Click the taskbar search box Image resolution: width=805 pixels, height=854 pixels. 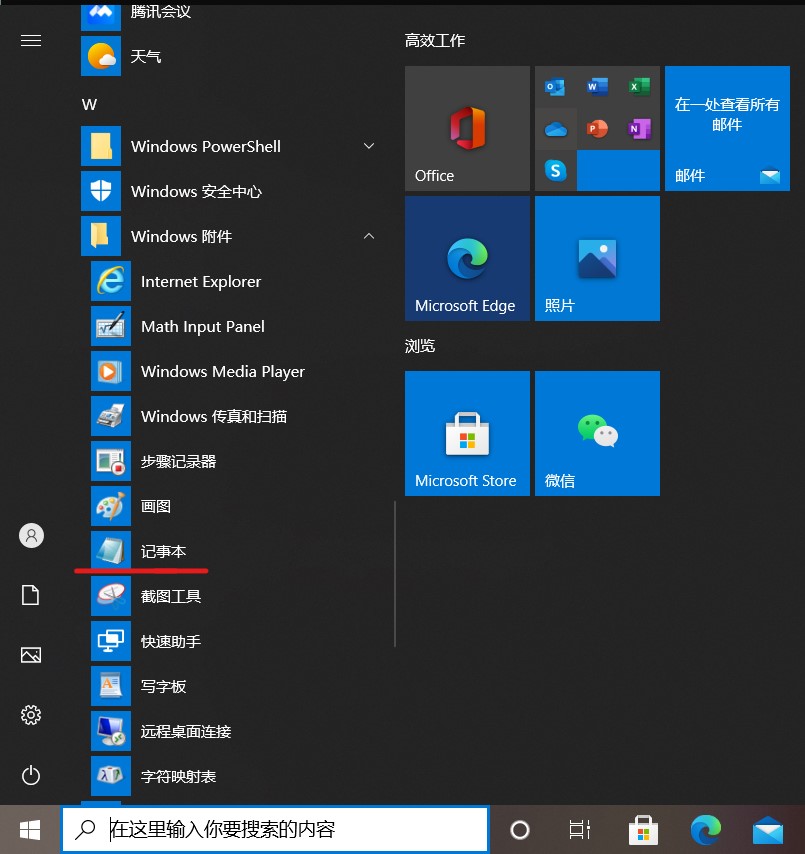coord(275,829)
